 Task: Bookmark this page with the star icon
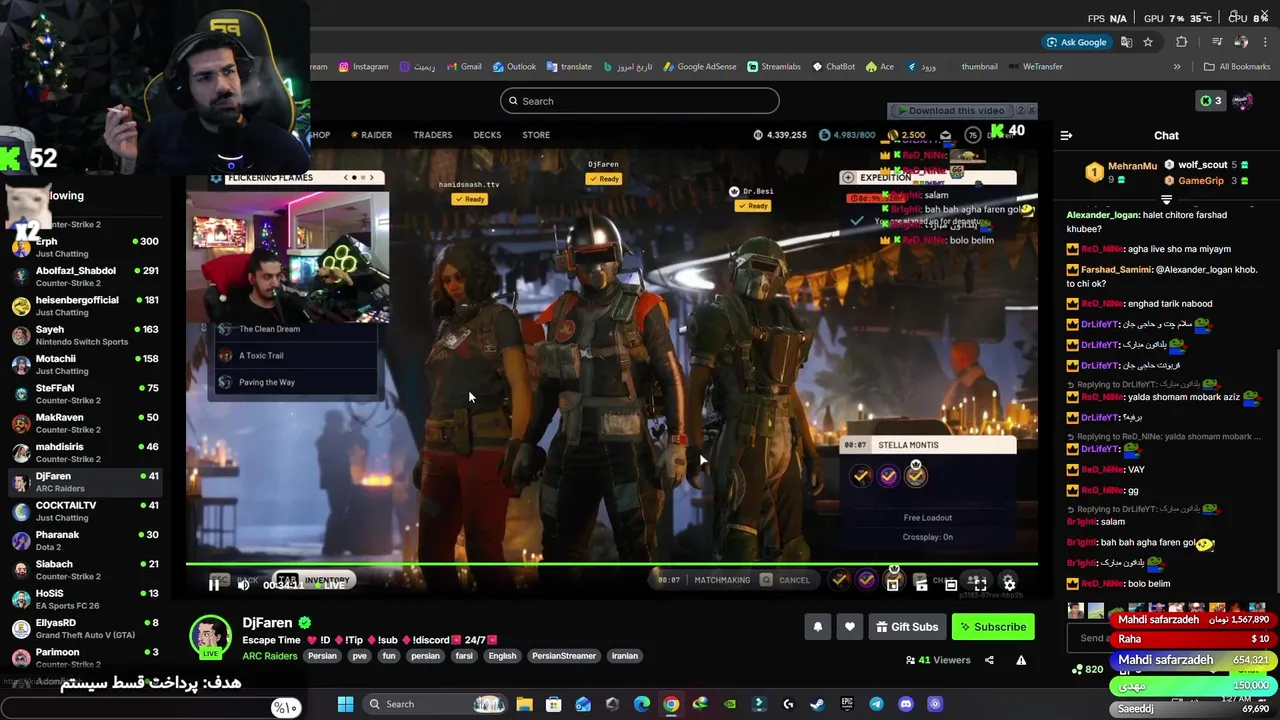(1148, 42)
